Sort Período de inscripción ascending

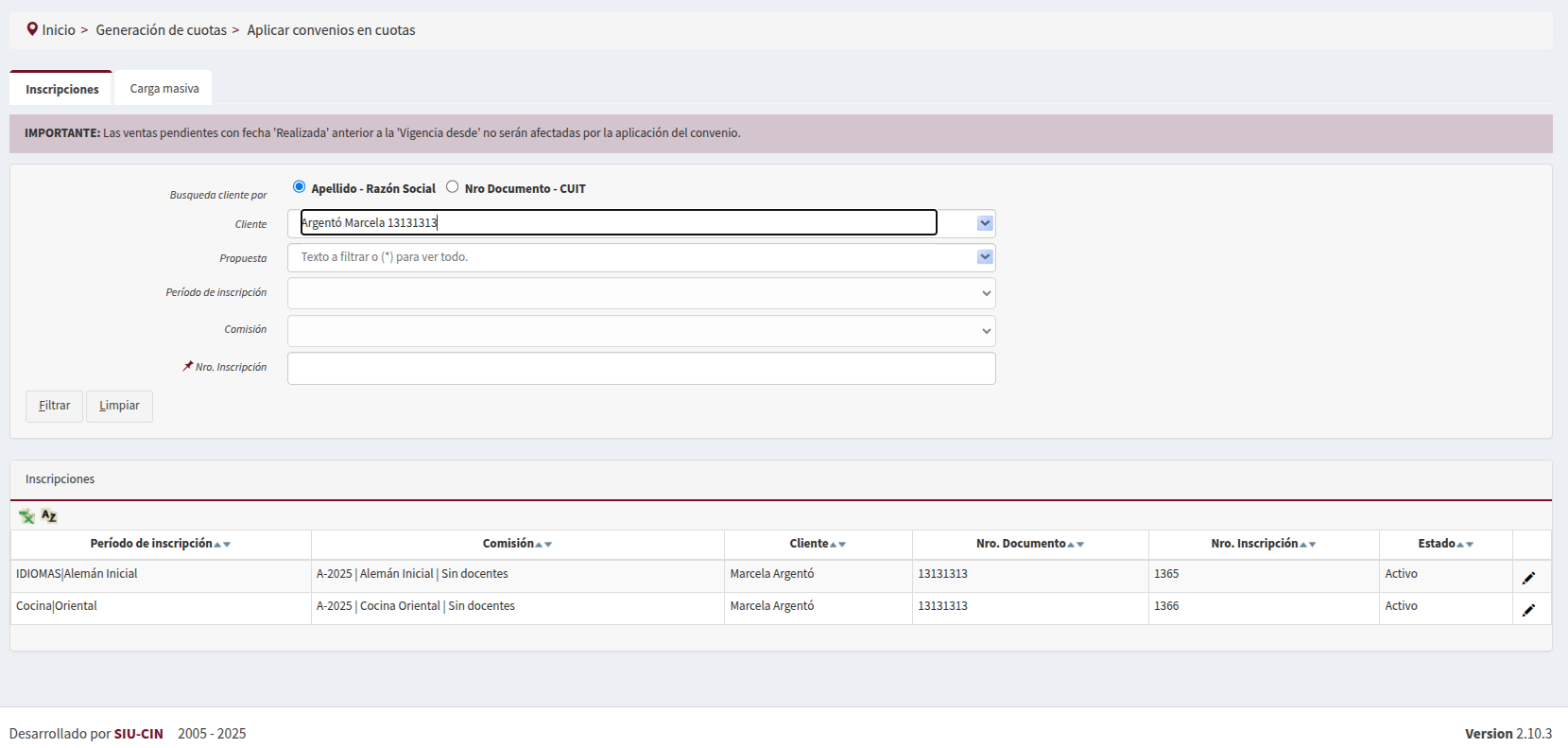[217, 545]
